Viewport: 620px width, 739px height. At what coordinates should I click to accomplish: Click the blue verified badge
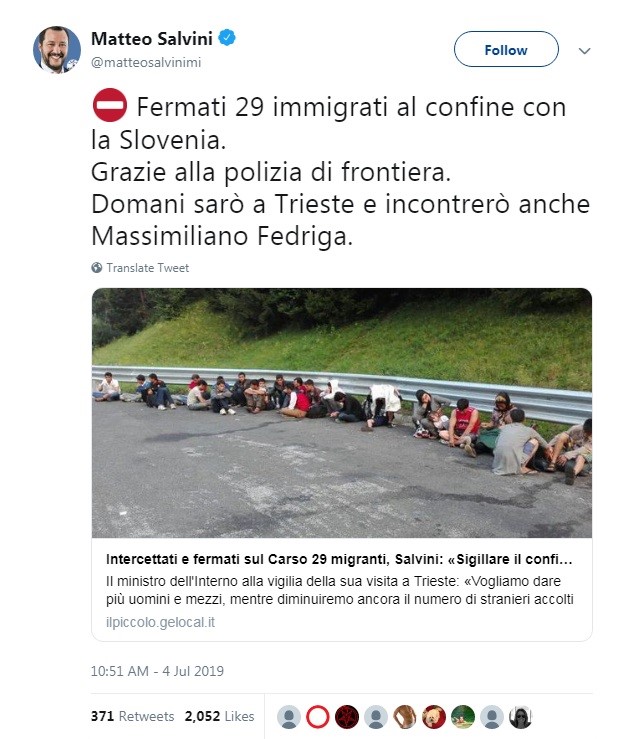tap(228, 38)
